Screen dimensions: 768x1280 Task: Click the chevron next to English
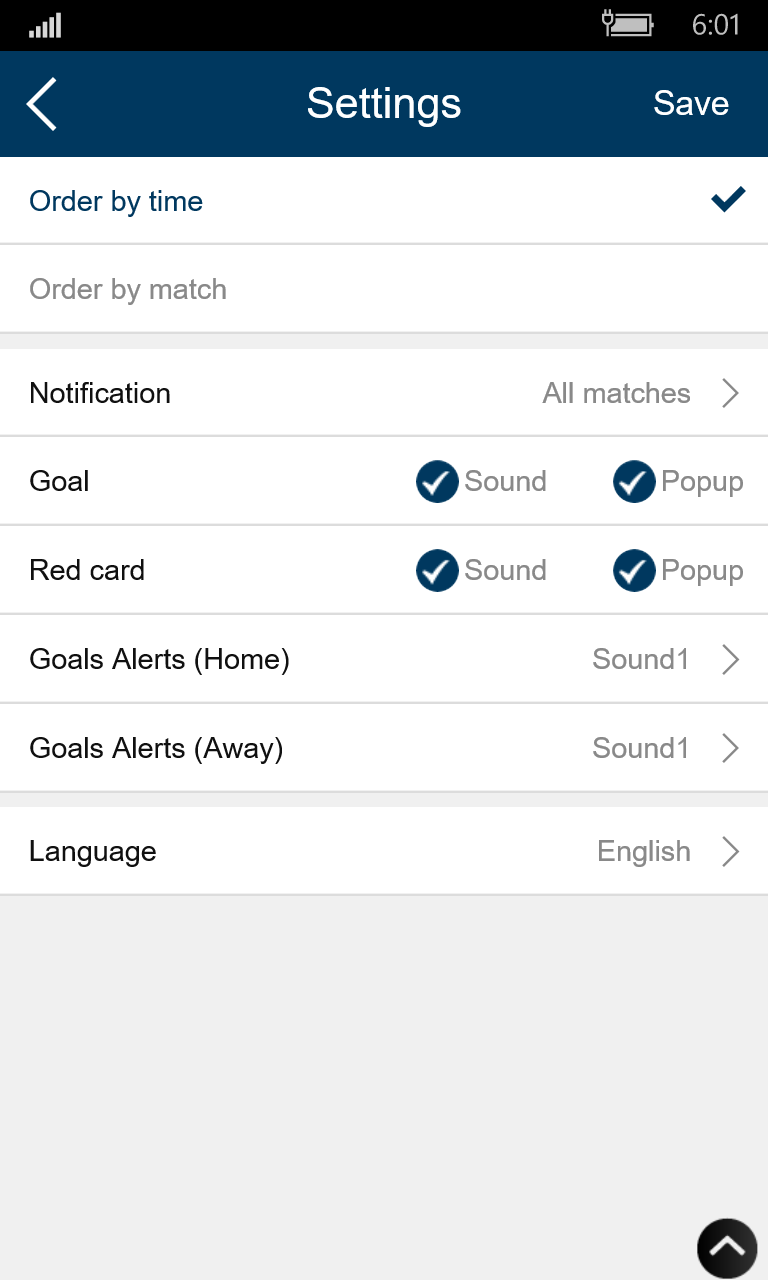coord(731,851)
